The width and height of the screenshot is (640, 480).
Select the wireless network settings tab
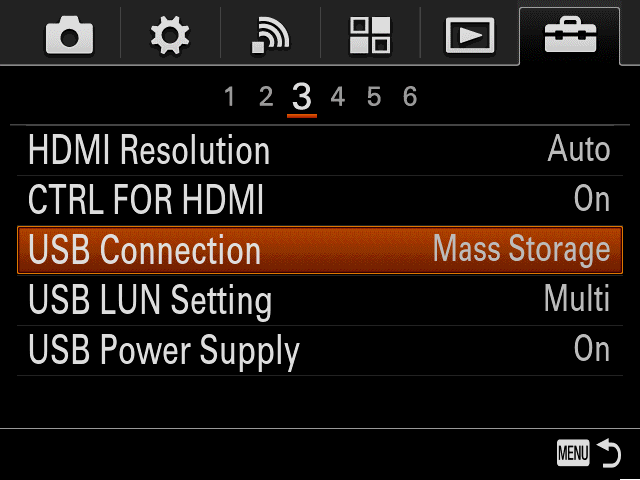pyautogui.click(x=270, y=35)
